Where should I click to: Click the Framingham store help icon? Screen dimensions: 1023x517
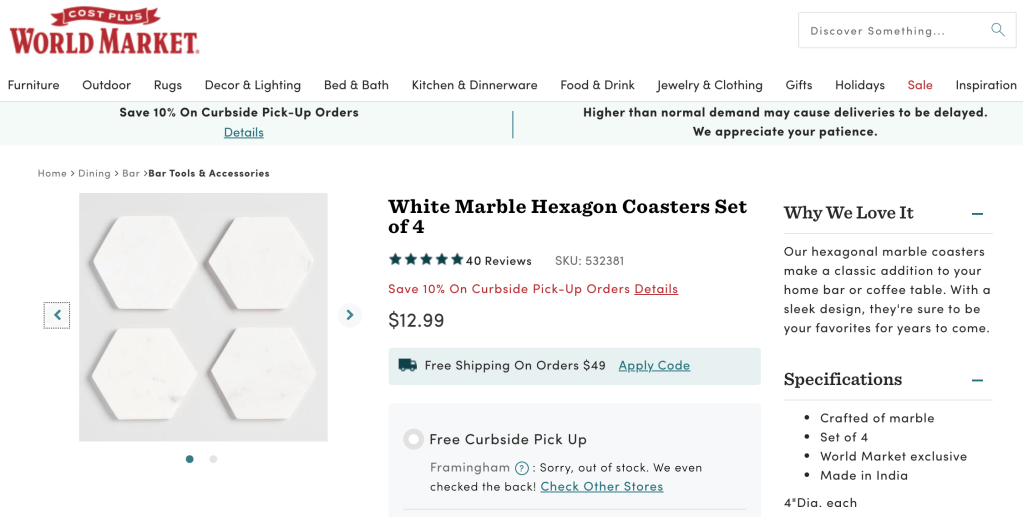pos(521,468)
